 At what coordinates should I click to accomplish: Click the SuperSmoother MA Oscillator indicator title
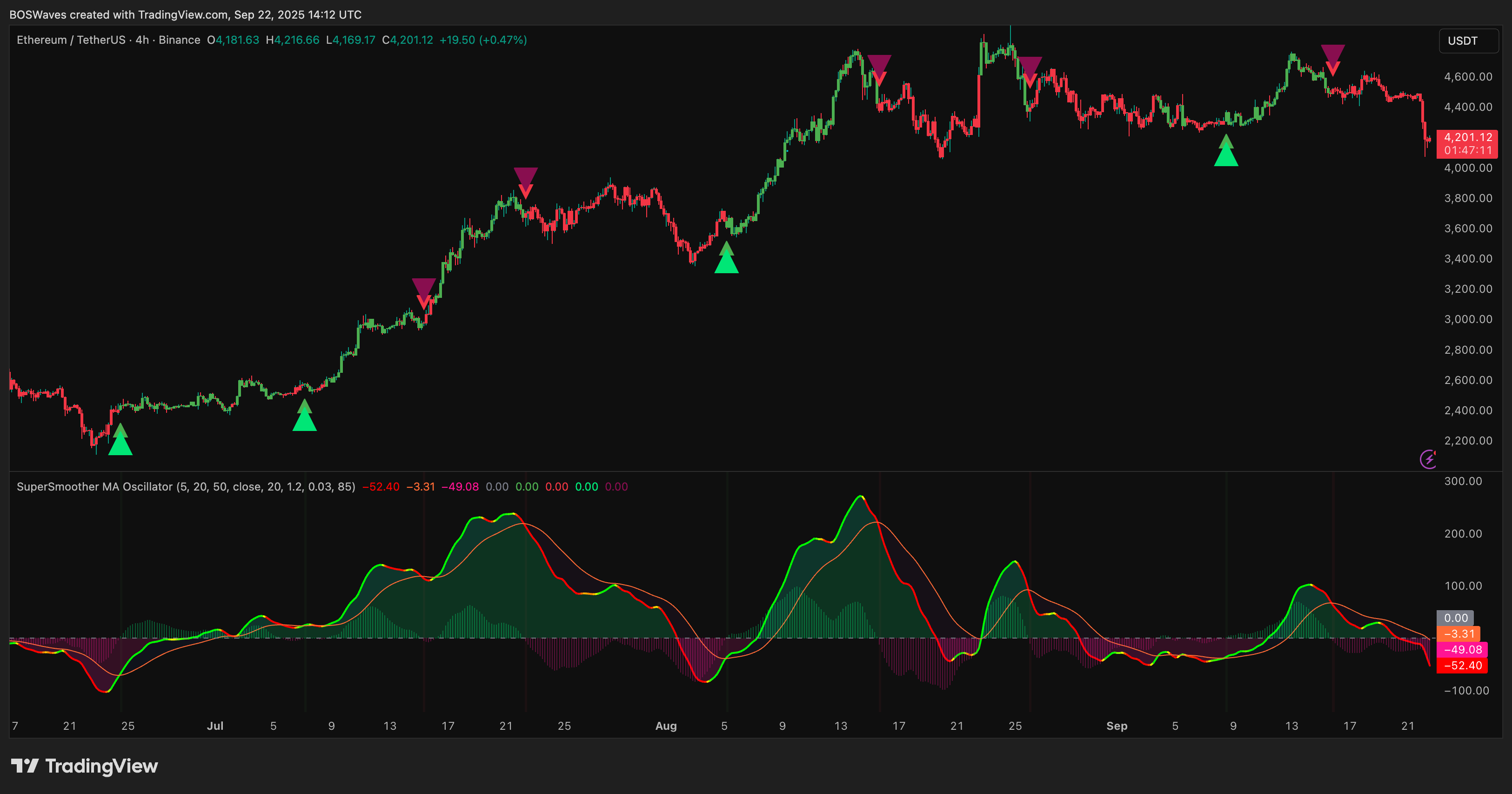186,487
